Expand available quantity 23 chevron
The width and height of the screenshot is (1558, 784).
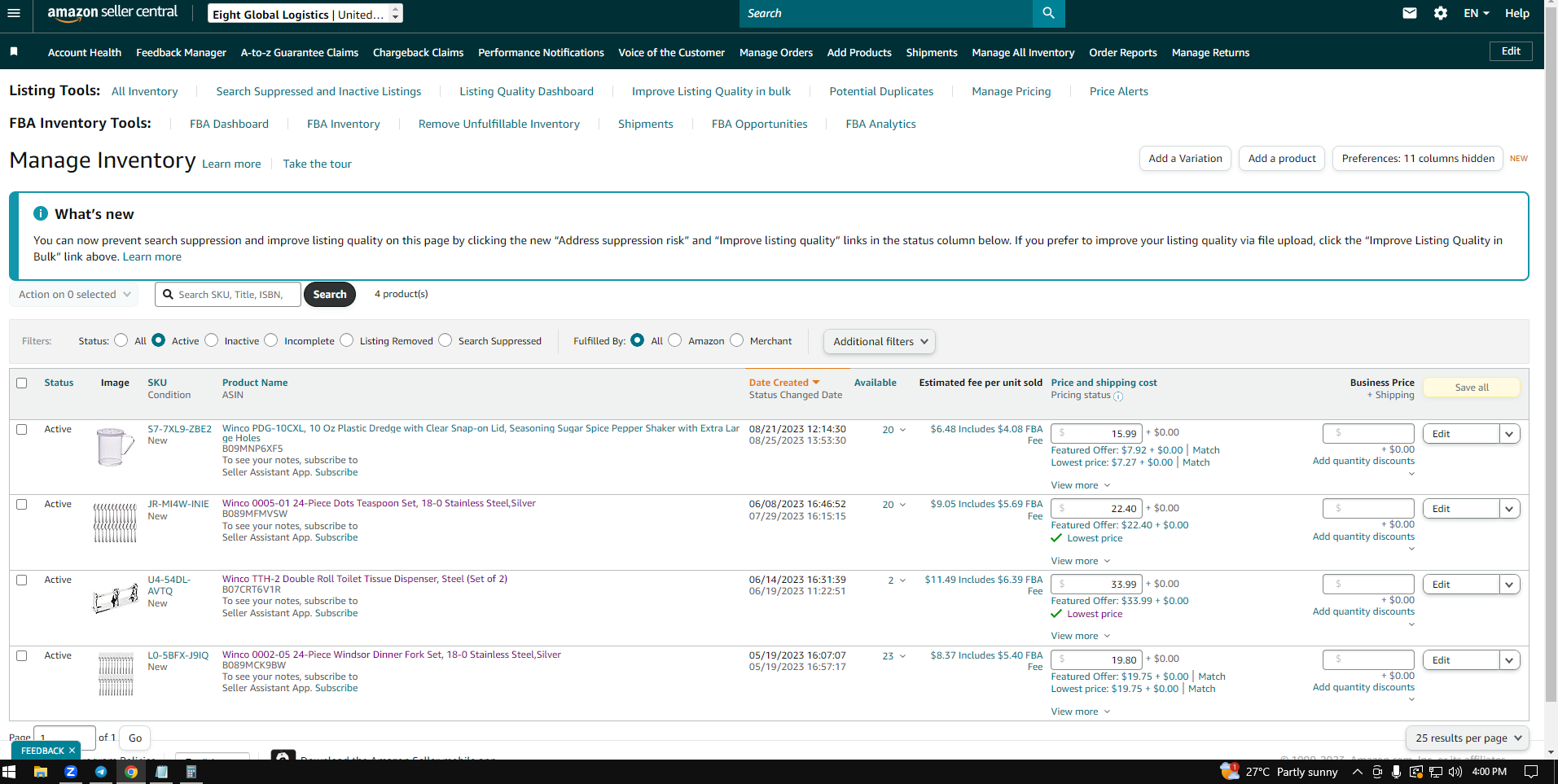[x=902, y=656]
